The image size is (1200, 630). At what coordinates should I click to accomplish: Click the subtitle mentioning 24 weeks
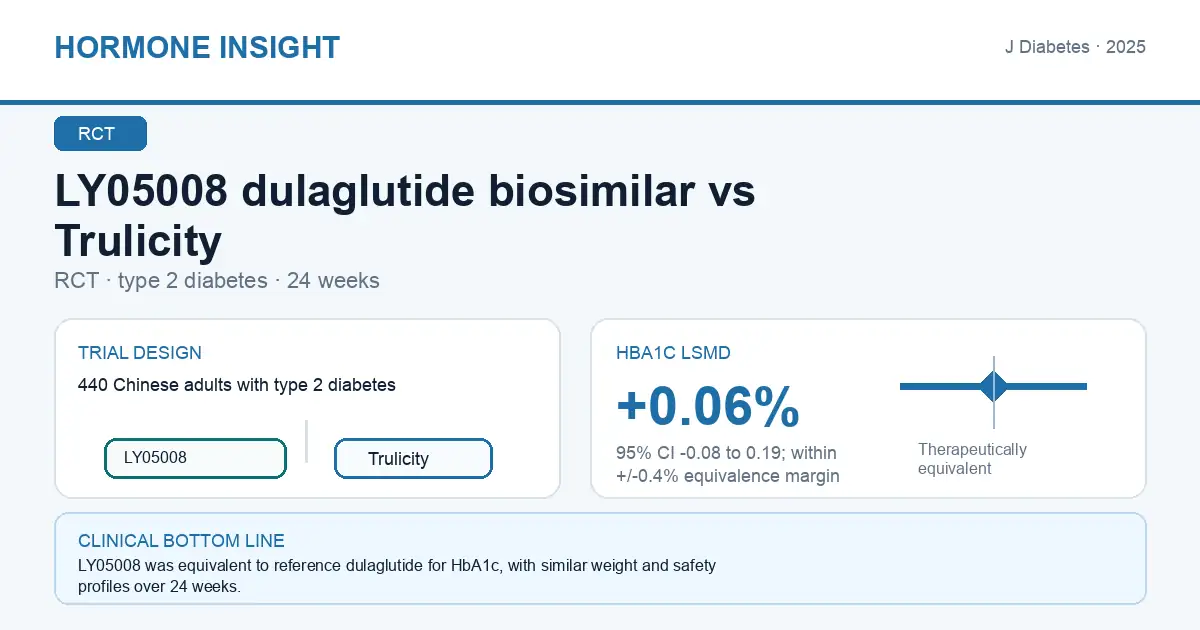[217, 281]
